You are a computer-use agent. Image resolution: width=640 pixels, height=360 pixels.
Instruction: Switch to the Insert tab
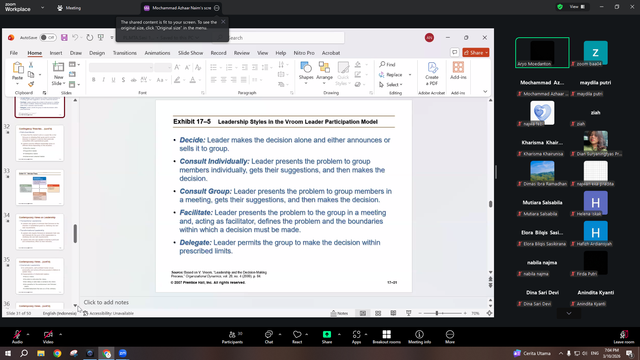tap(56, 53)
